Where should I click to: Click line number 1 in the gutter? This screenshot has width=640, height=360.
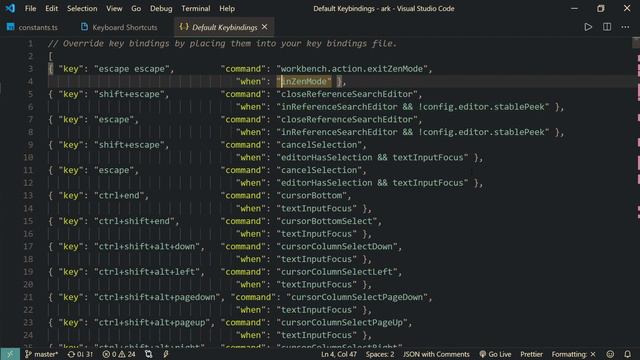[x=30, y=43]
